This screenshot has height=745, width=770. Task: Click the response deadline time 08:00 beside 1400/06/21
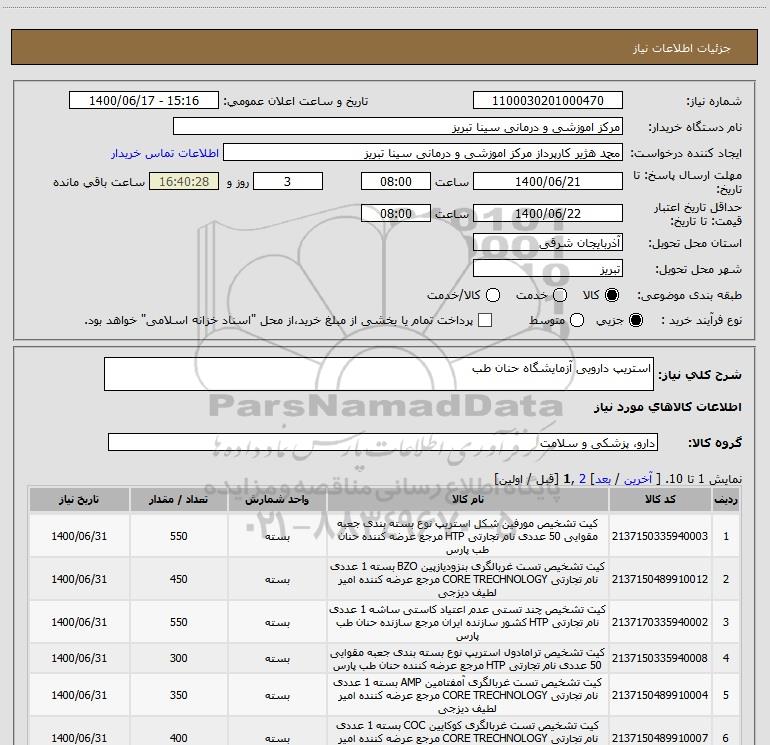pyautogui.click(x=396, y=181)
